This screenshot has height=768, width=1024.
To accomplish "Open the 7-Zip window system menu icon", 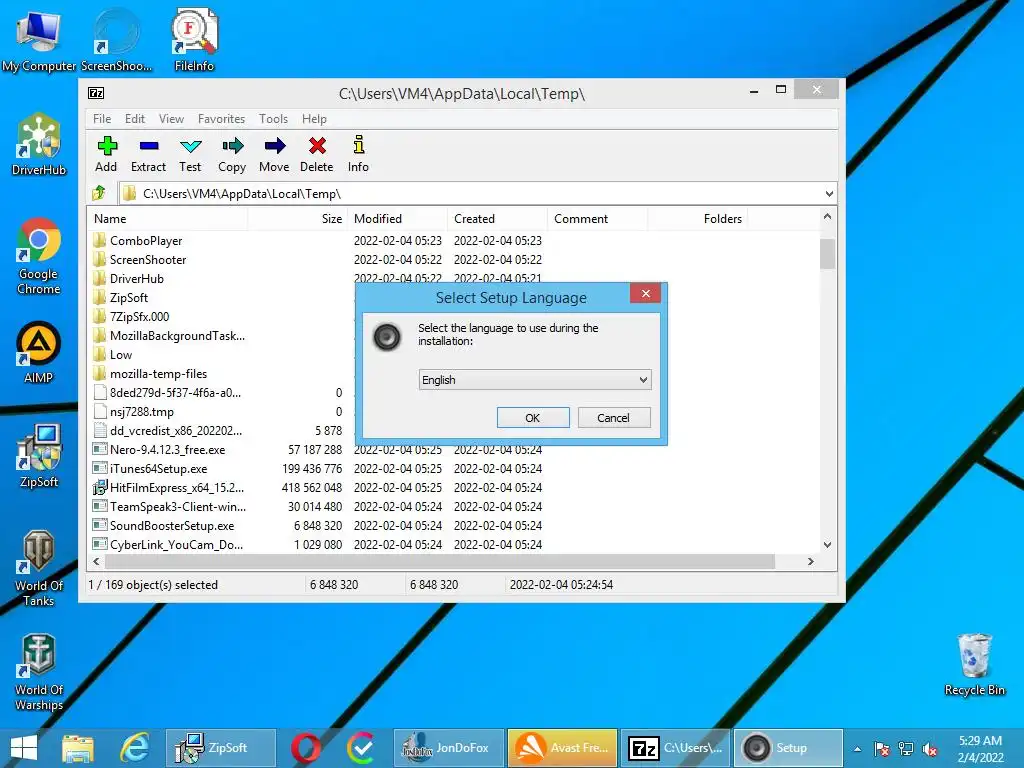I will [x=96, y=93].
